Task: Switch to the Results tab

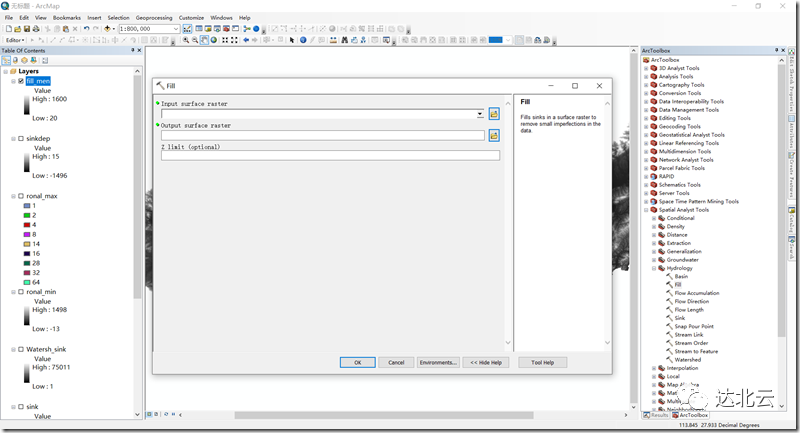Action: click(656, 415)
